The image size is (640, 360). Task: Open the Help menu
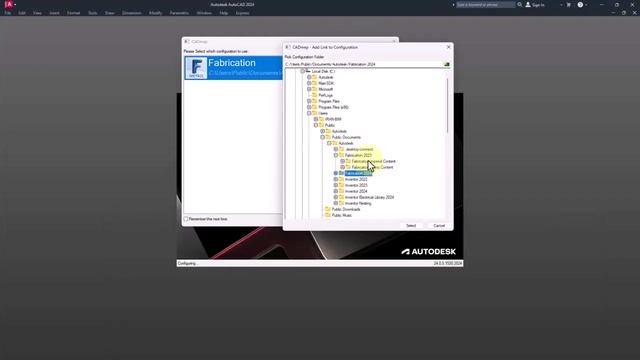coord(224,13)
